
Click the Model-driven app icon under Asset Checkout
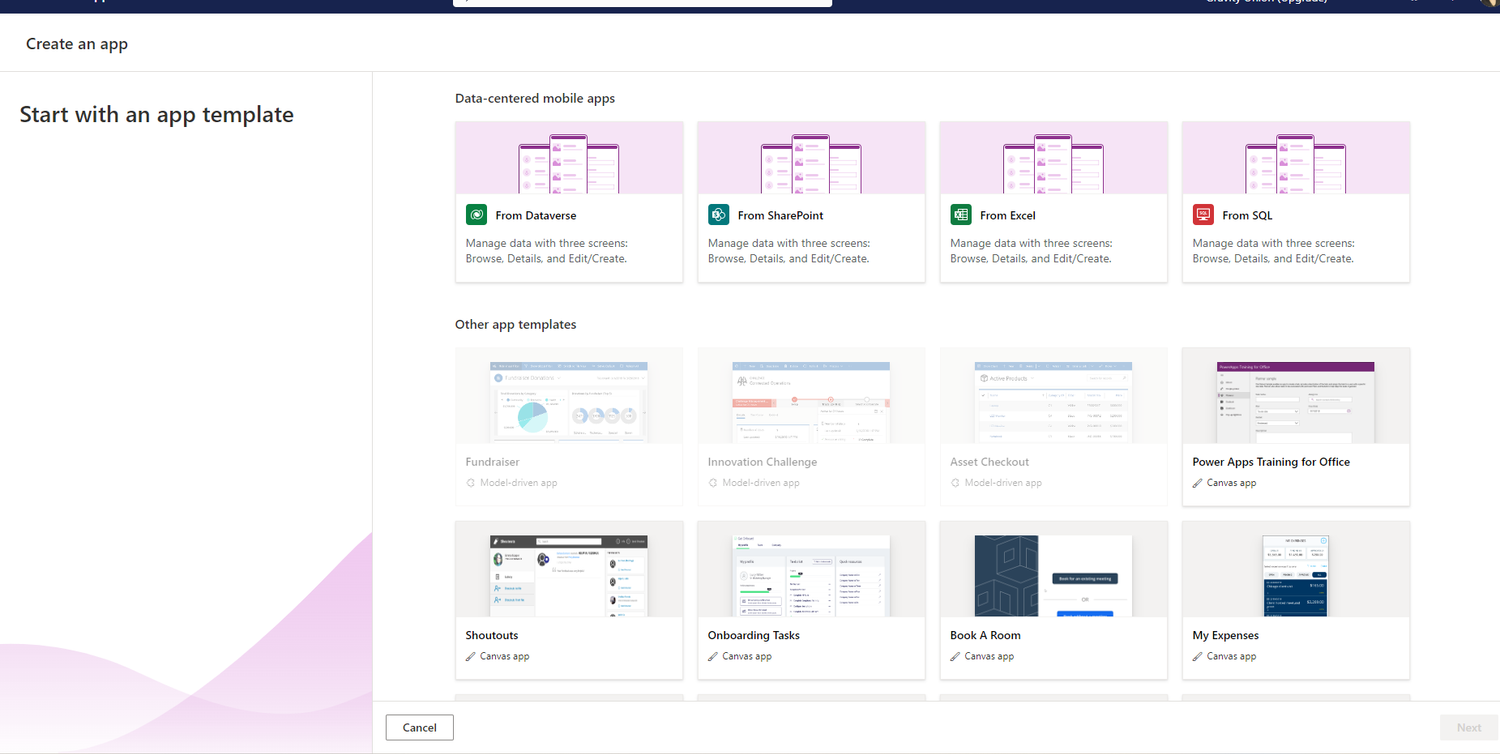[x=954, y=482]
